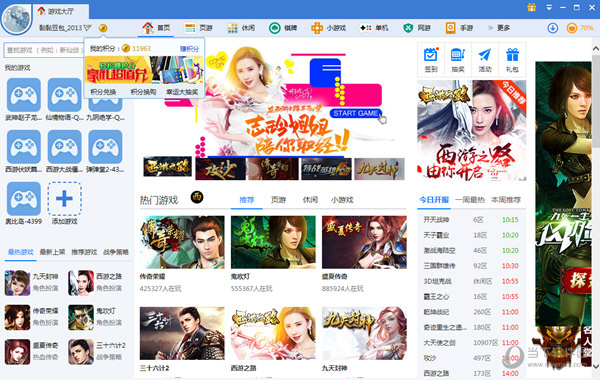This screenshot has height=380, width=600.
Task: Click the gold points coin icon
Action: pos(103,28)
